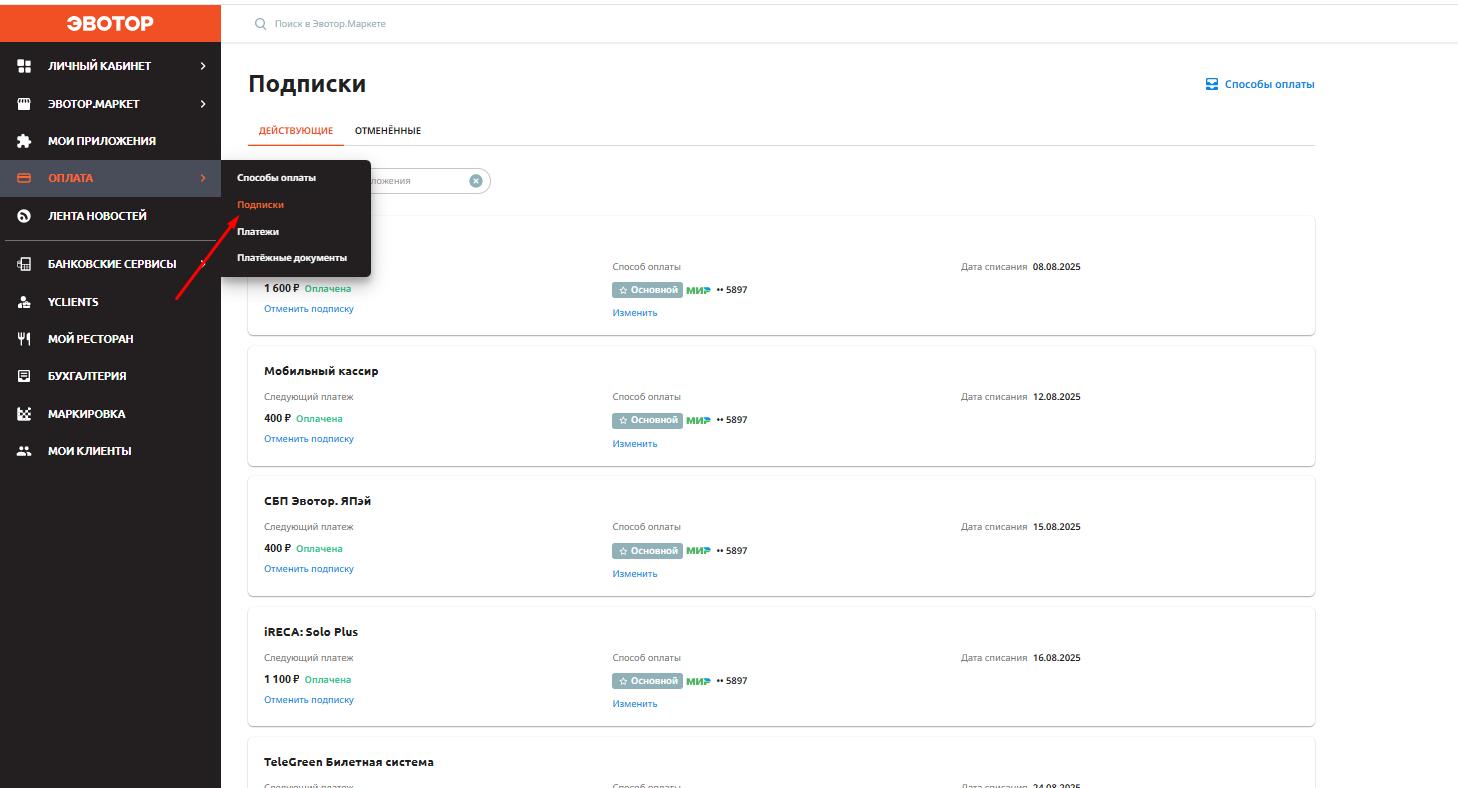This screenshot has width=1458, height=788.
Task: Change payment method for Мобильный кассир
Action: (635, 444)
